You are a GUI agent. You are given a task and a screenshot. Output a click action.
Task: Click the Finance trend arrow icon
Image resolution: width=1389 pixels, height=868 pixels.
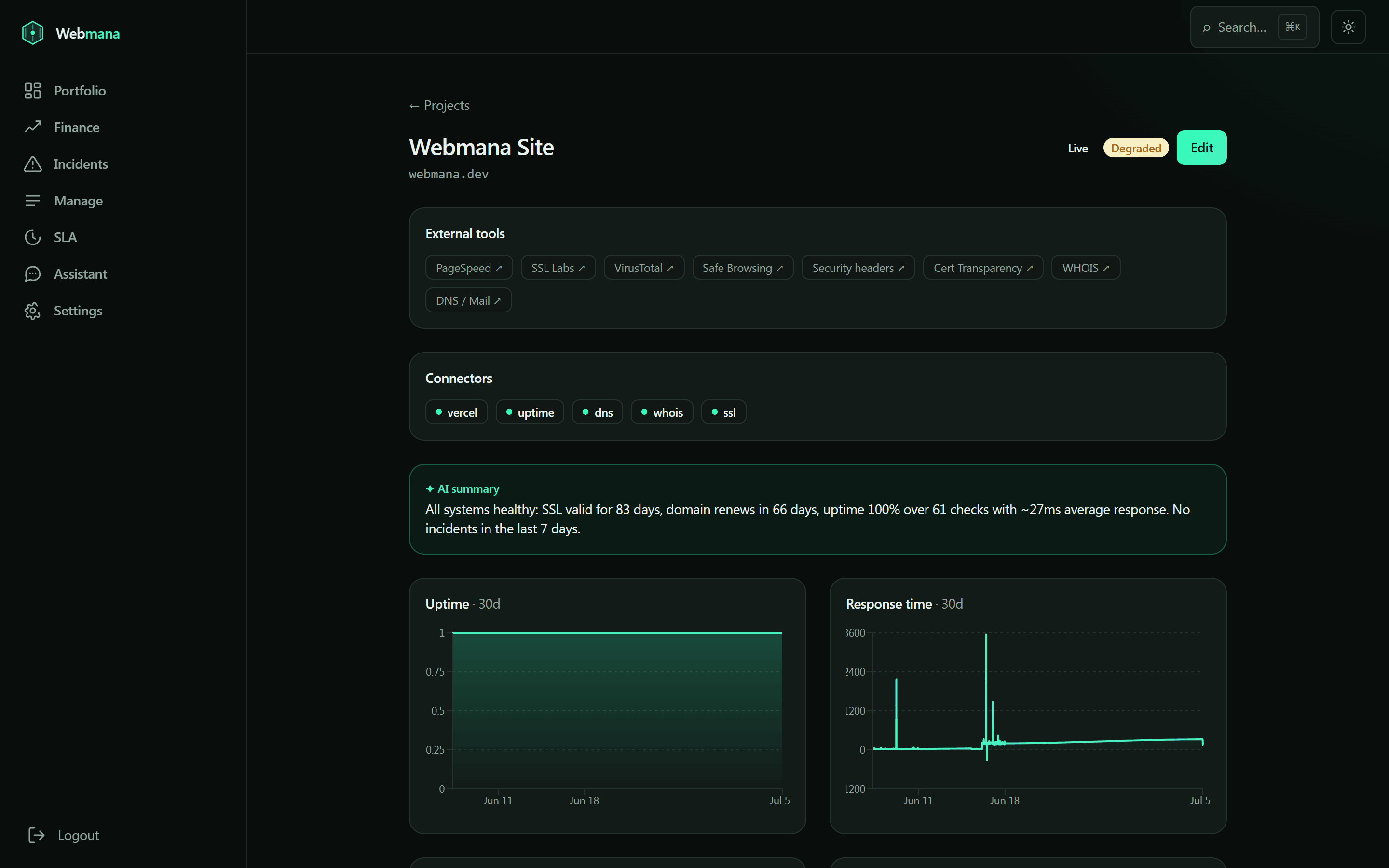click(x=33, y=127)
